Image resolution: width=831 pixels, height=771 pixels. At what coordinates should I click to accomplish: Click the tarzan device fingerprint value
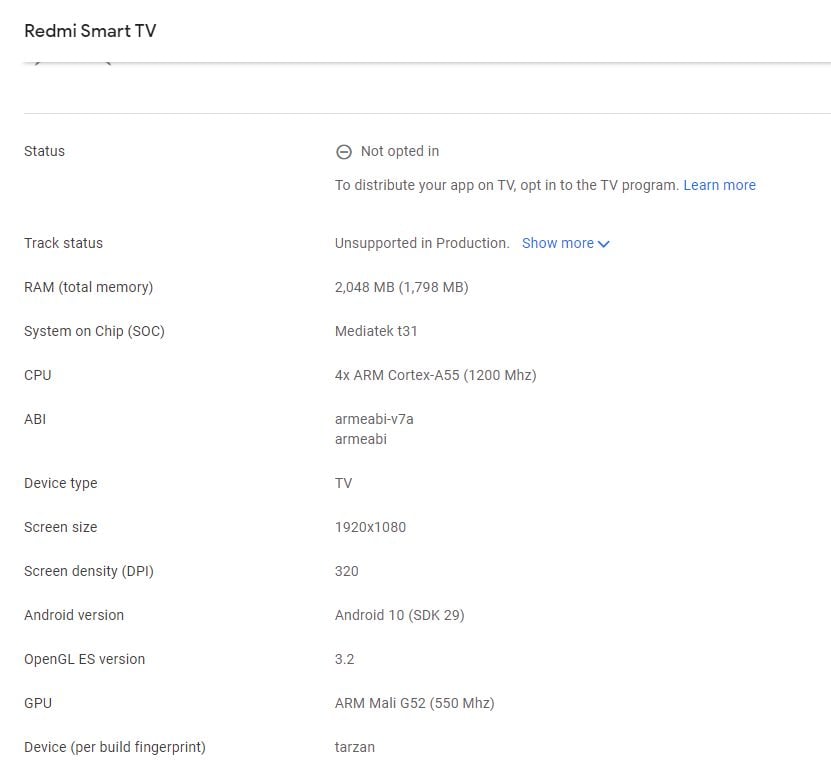pos(354,747)
